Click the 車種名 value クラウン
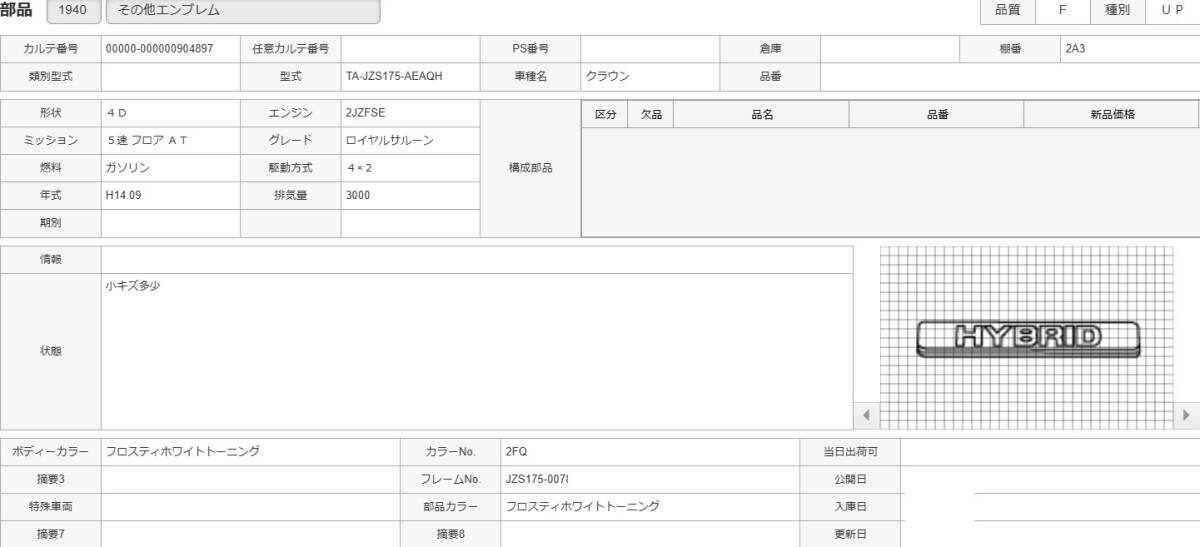 pyautogui.click(x=608, y=76)
